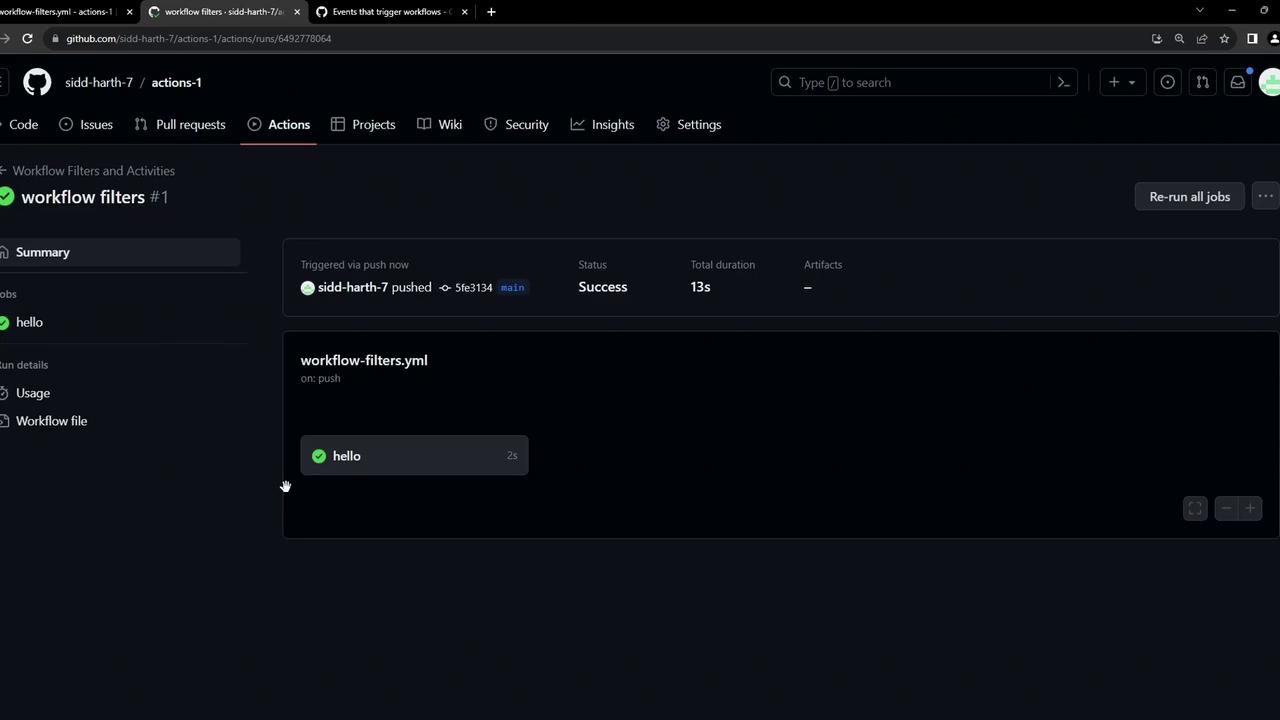The image size is (1280, 720).
Task: Open the GitHub logo home link
Action: (37, 82)
